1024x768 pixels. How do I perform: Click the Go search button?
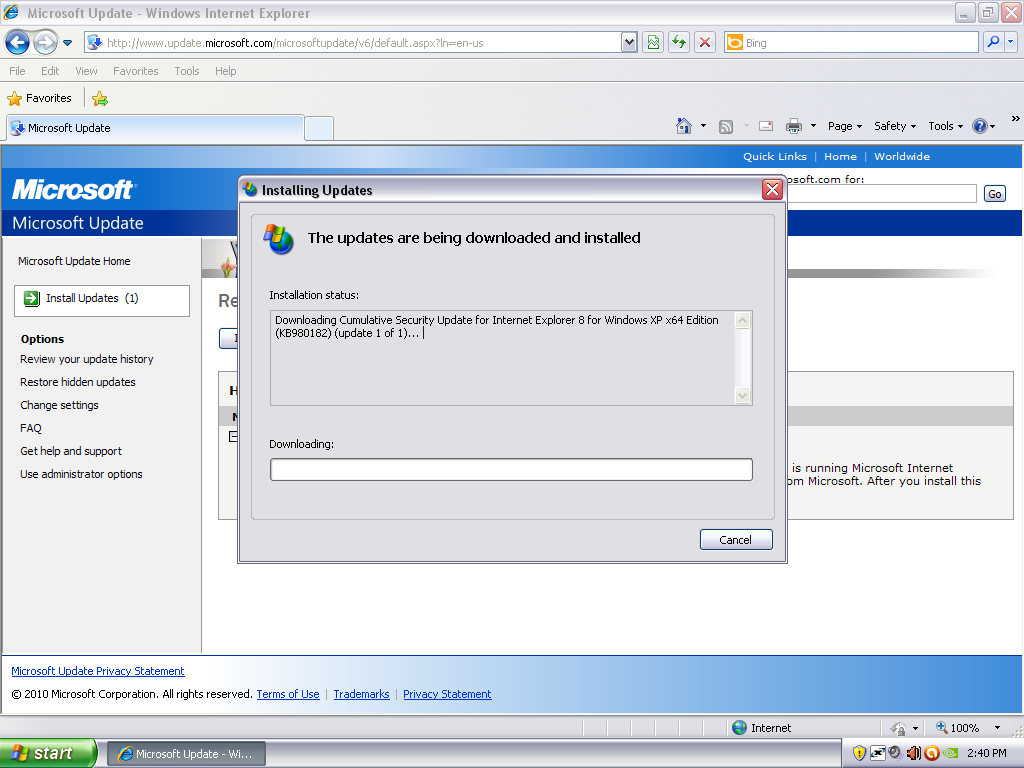(x=995, y=194)
